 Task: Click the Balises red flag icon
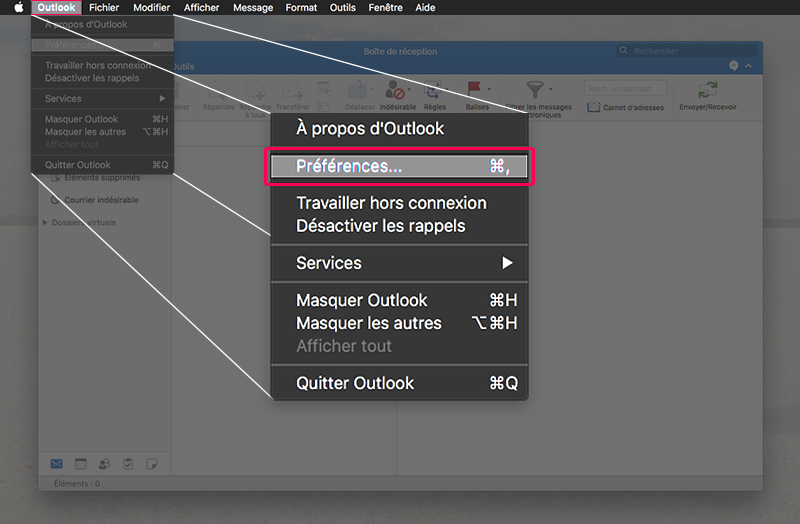[x=474, y=89]
